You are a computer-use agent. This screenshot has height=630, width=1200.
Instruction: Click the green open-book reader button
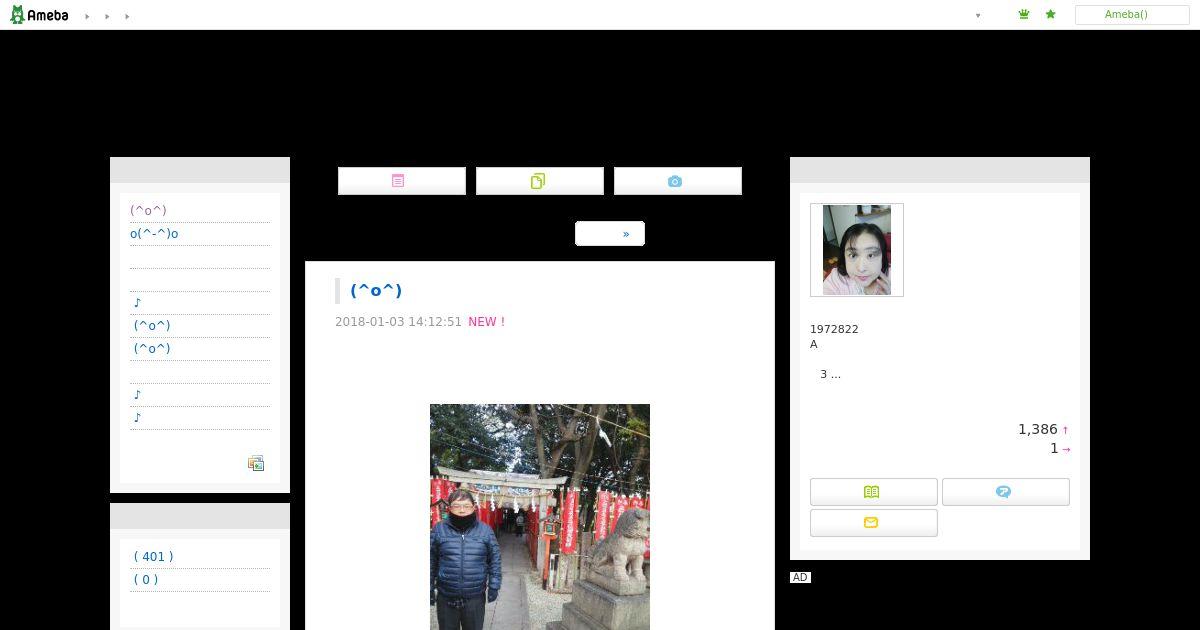874,492
